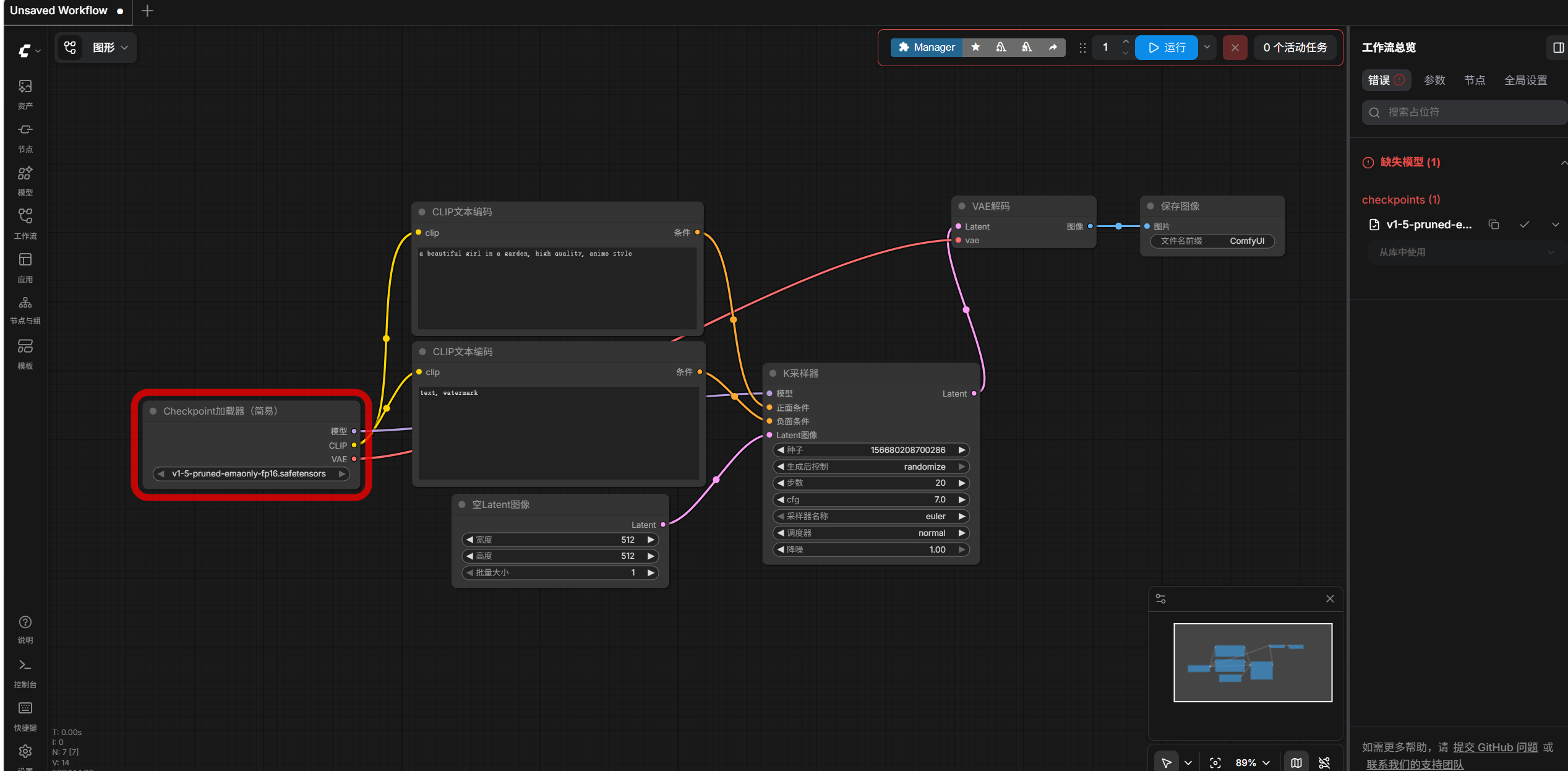
Task: Switch to the 错误 tab
Action: pos(1386,80)
